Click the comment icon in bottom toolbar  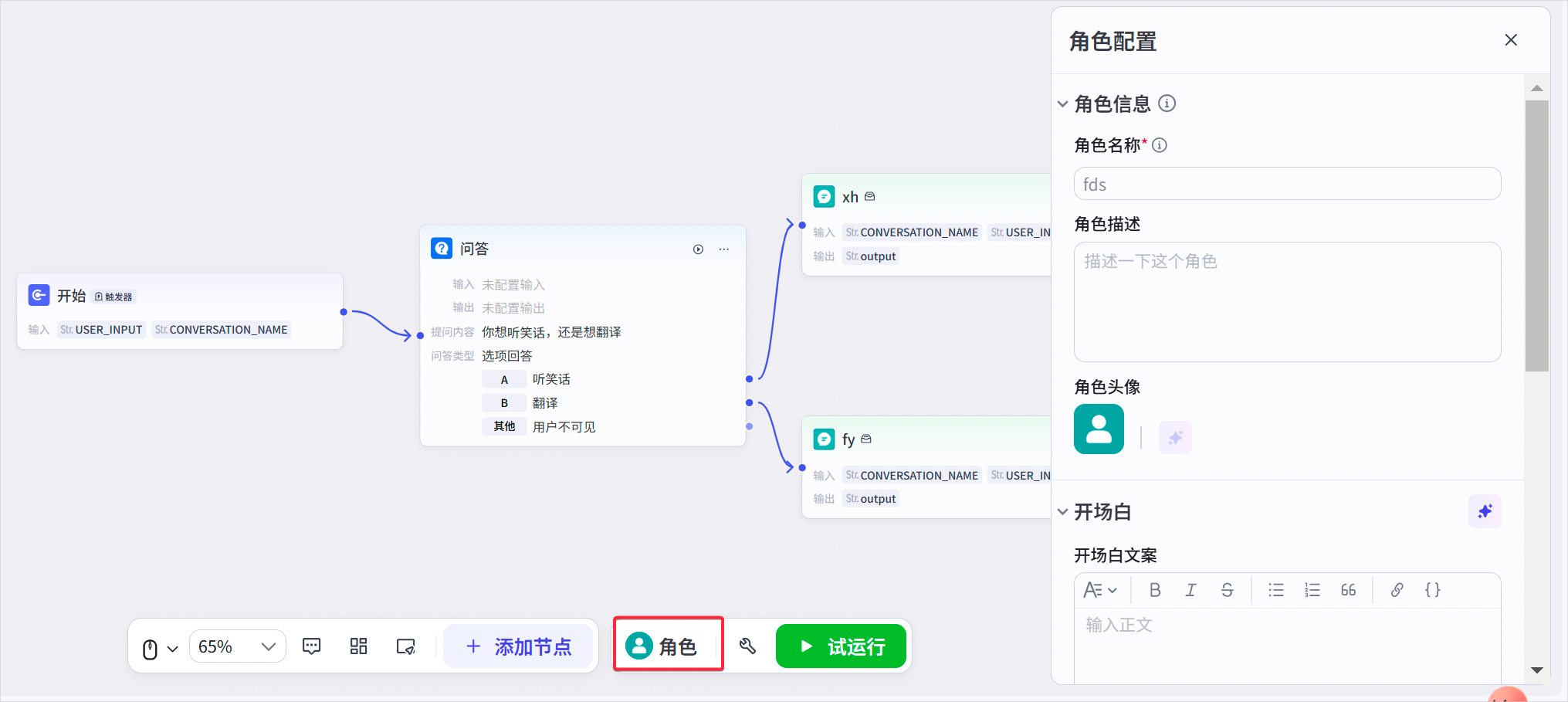312,646
